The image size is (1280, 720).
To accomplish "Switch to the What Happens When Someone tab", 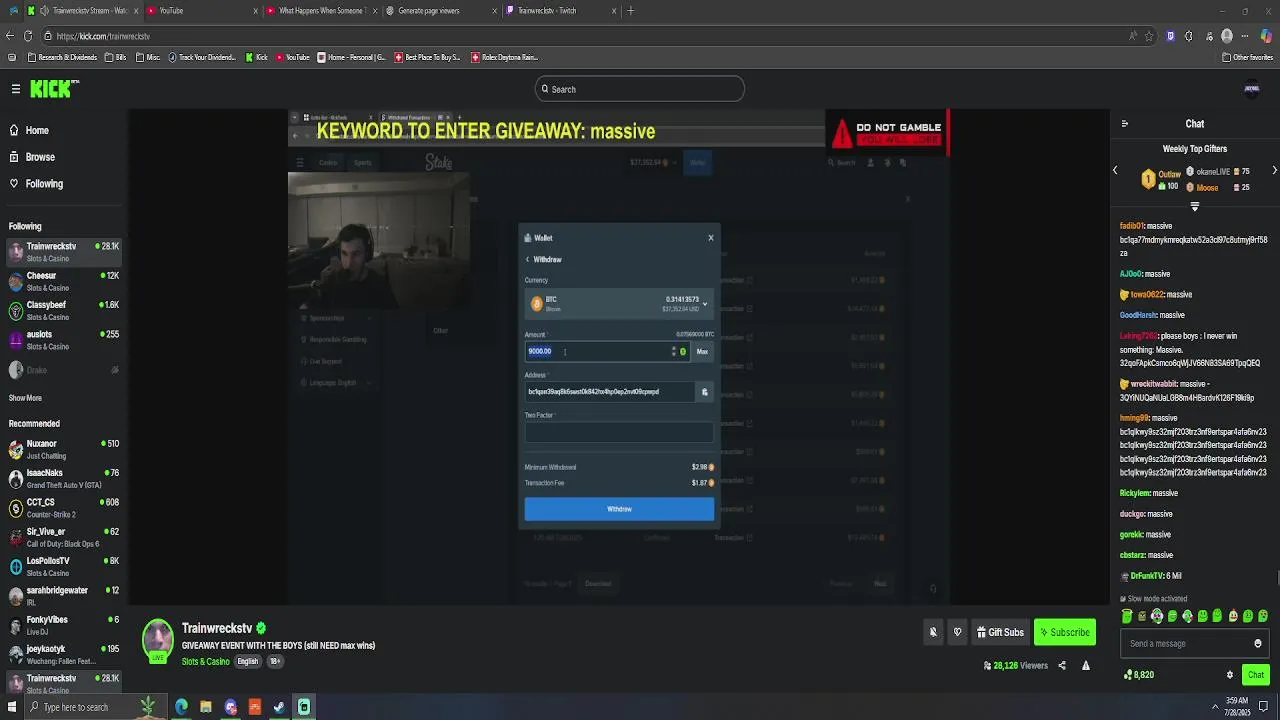I will 320,11.
